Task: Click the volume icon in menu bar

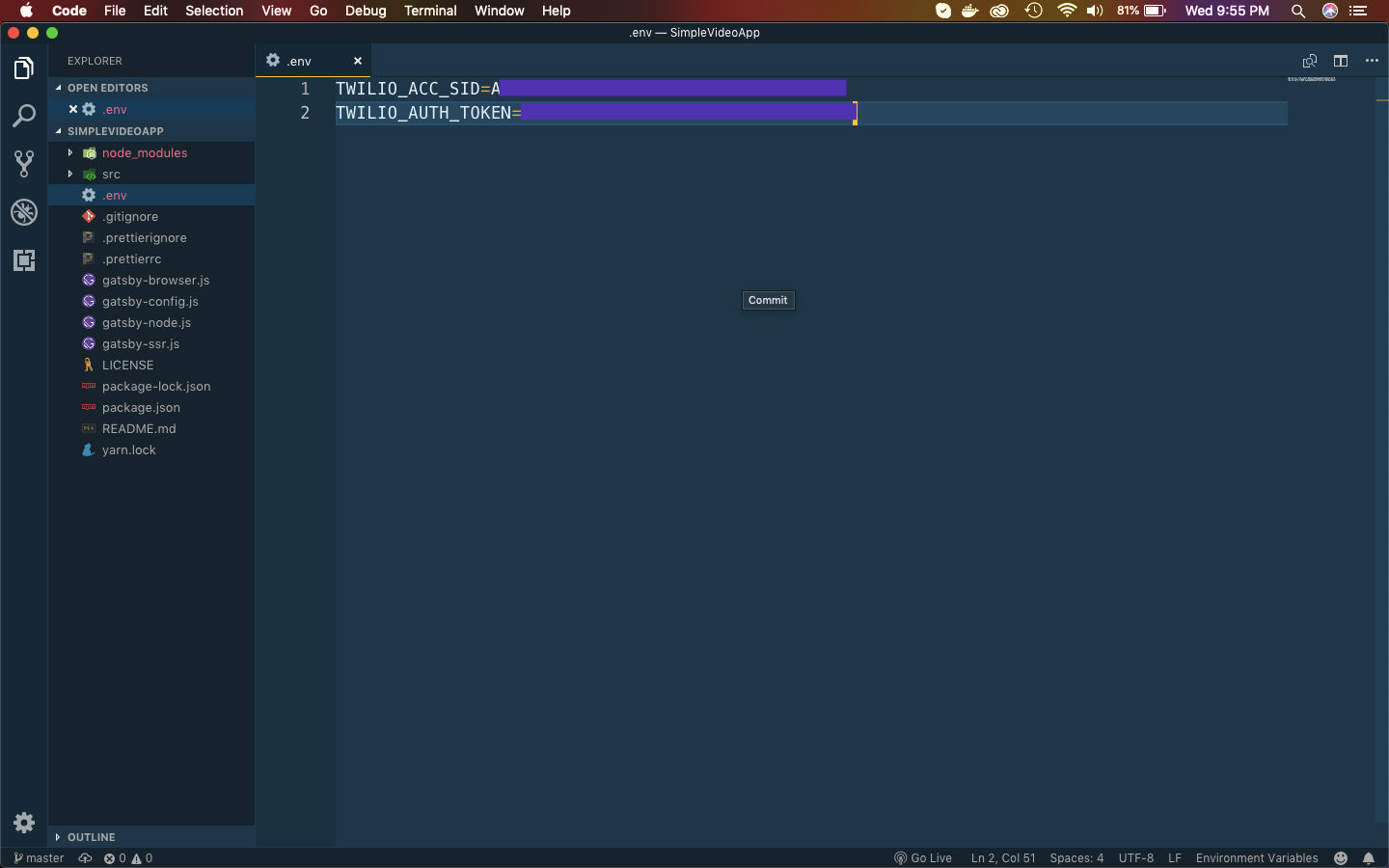Action: click(1095, 11)
